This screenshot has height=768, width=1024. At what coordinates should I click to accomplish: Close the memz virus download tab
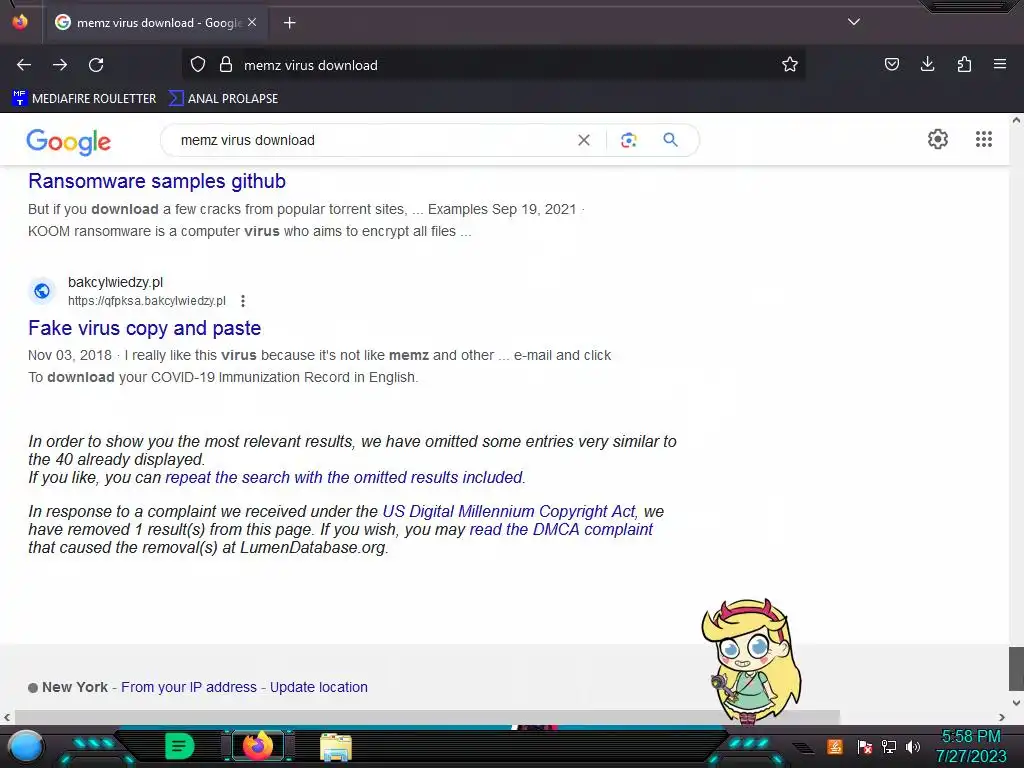pyautogui.click(x=252, y=23)
